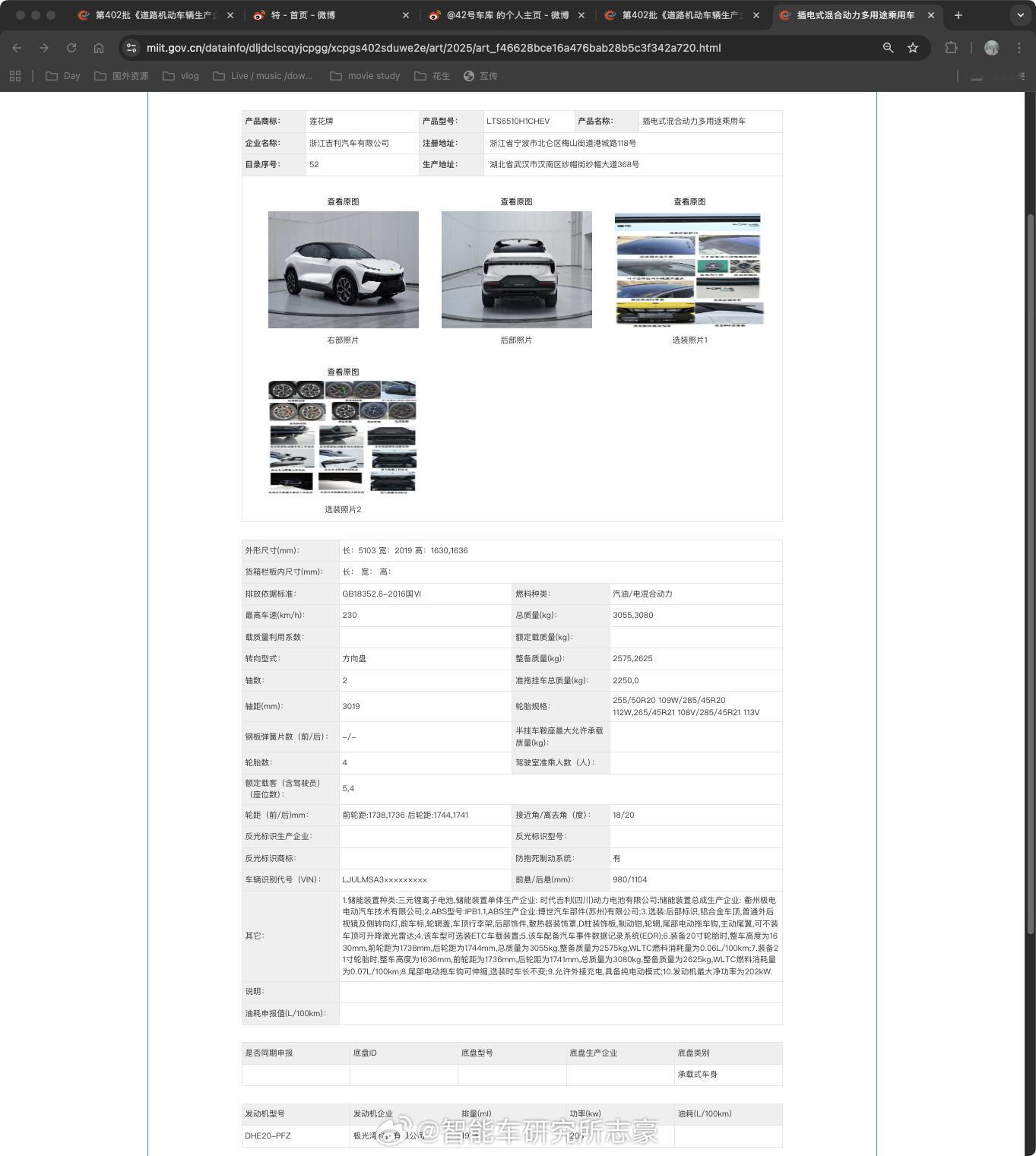Screen dimensions: 1036x1156
Task: Select the total mass value 3055,3080
Action: pos(633,616)
